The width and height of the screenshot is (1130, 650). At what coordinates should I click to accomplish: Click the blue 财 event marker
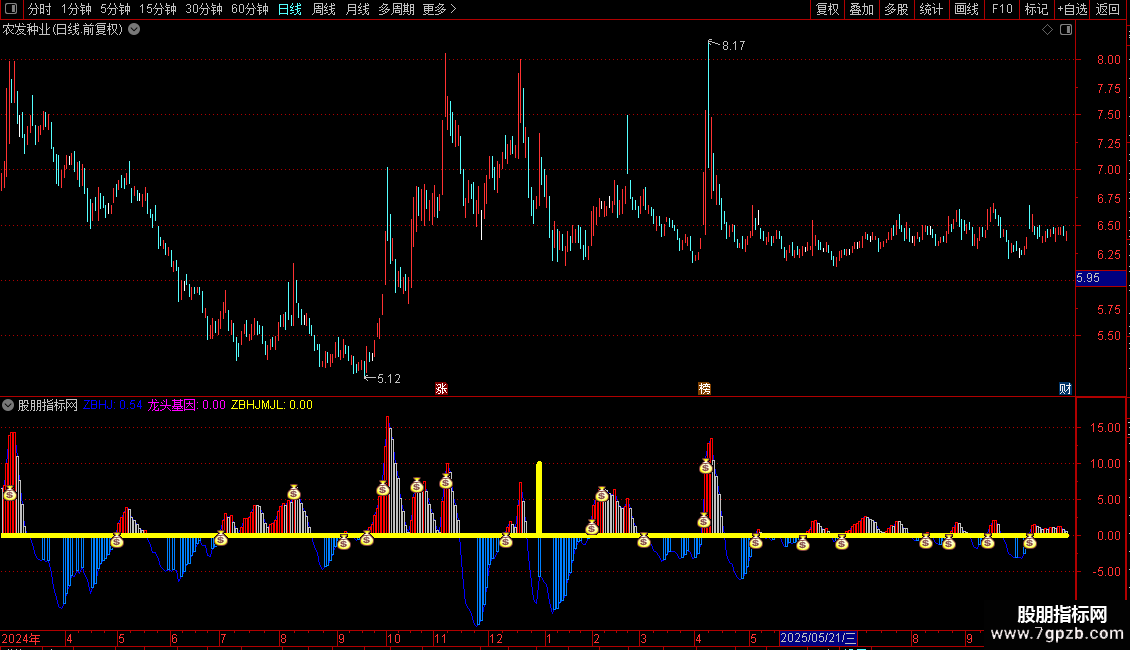[1065, 388]
